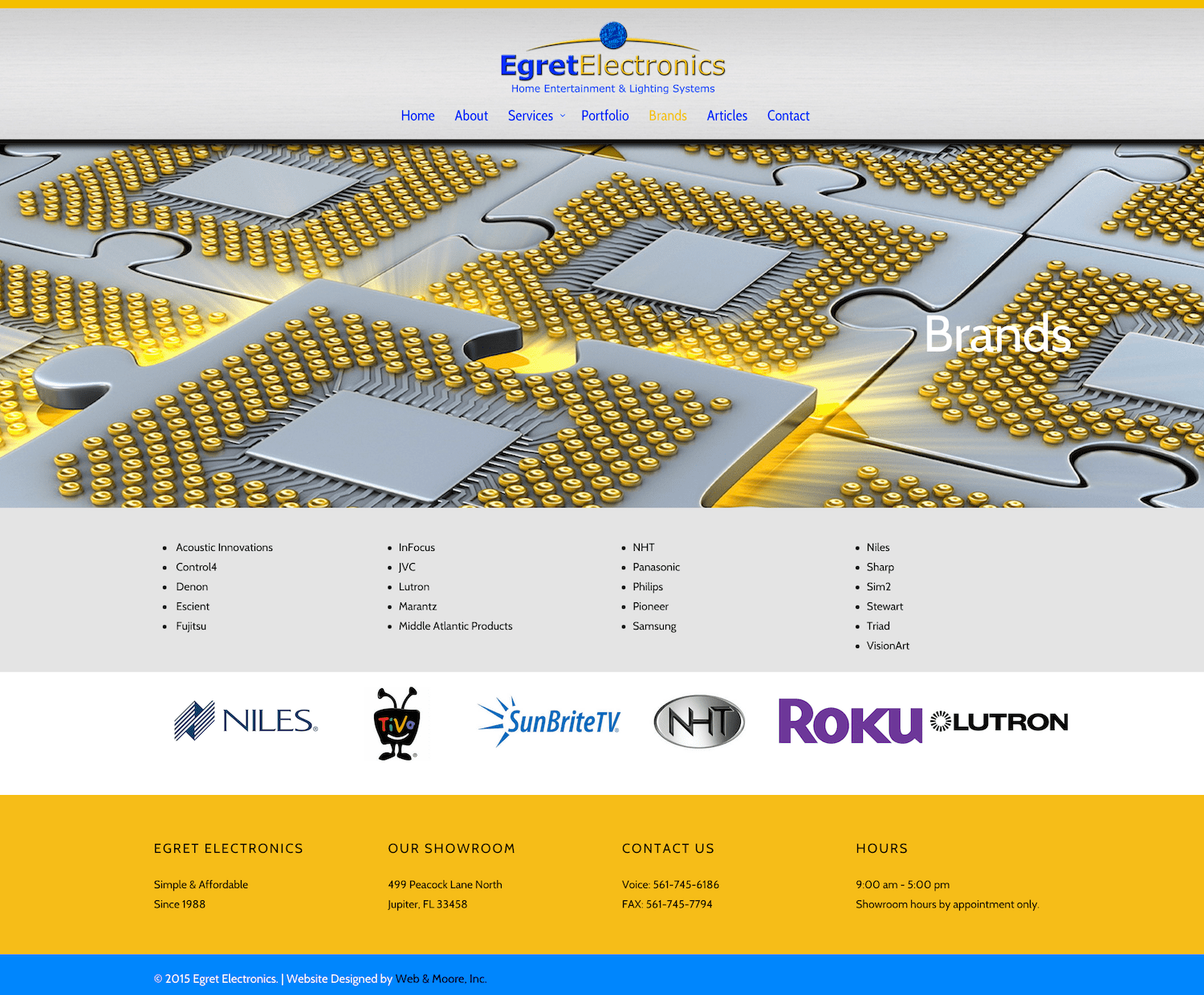The width and height of the screenshot is (1204, 995).
Task: Click Escient in the brand list
Action: (193, 606)
